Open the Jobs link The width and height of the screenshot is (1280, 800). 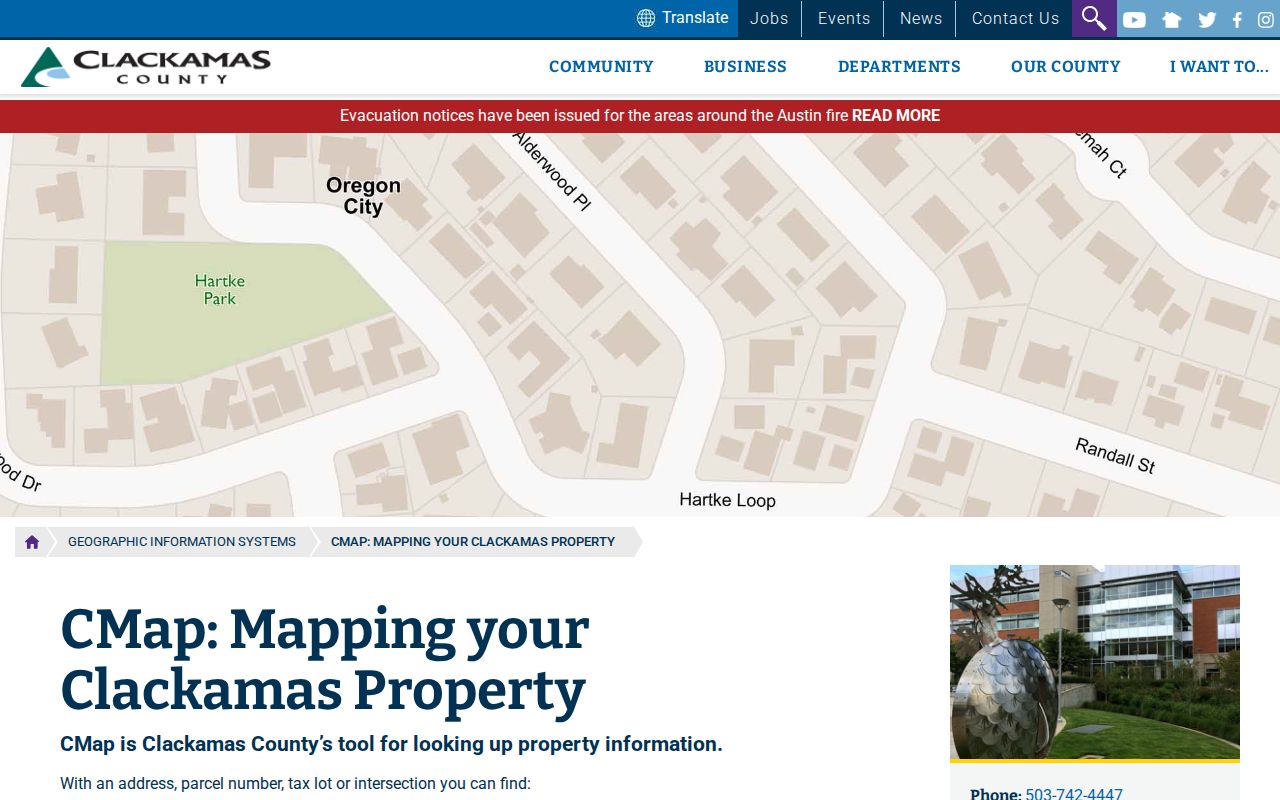coord(769,18)
